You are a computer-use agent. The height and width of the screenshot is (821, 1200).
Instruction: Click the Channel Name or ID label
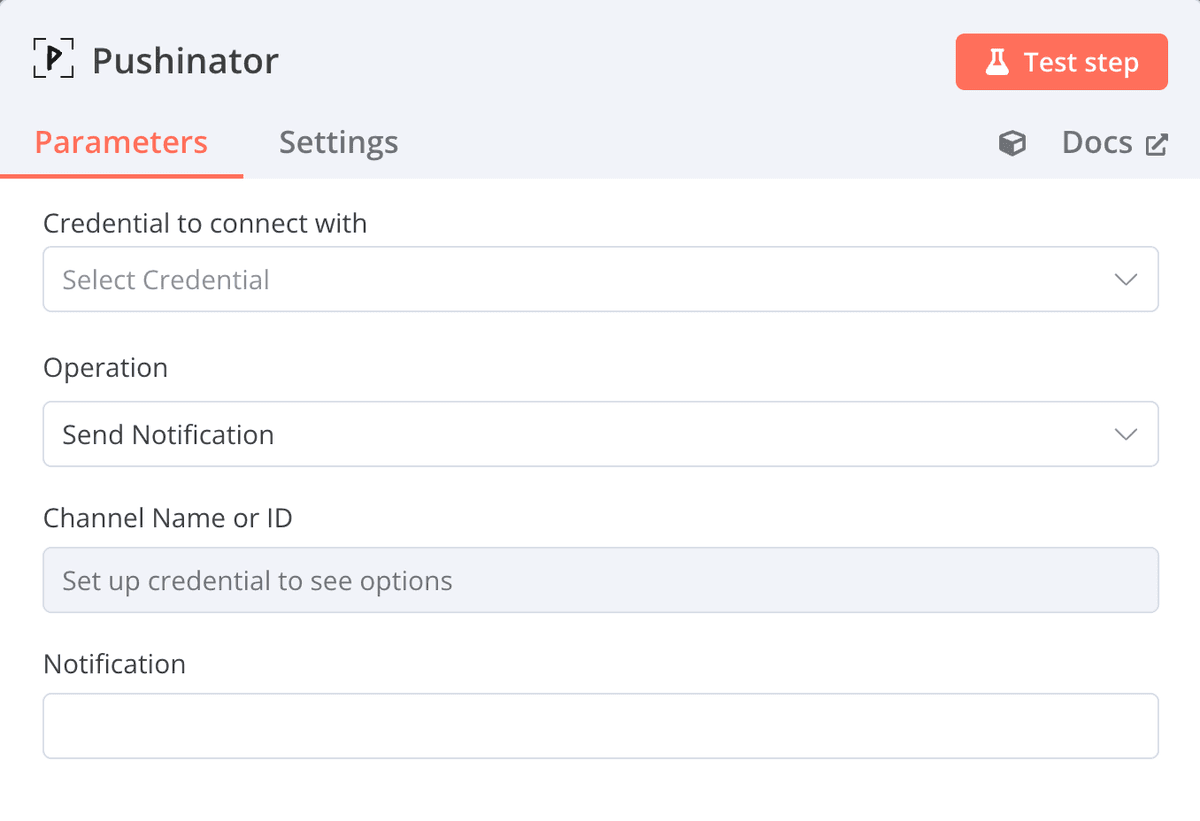[x=167, y=518]
